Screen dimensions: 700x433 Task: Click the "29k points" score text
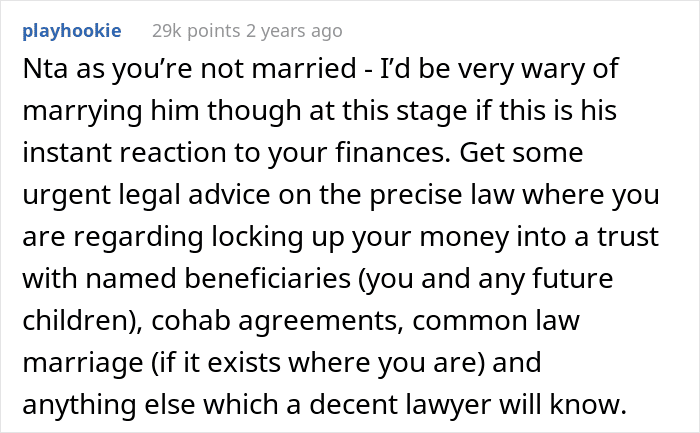pos(196,31)
